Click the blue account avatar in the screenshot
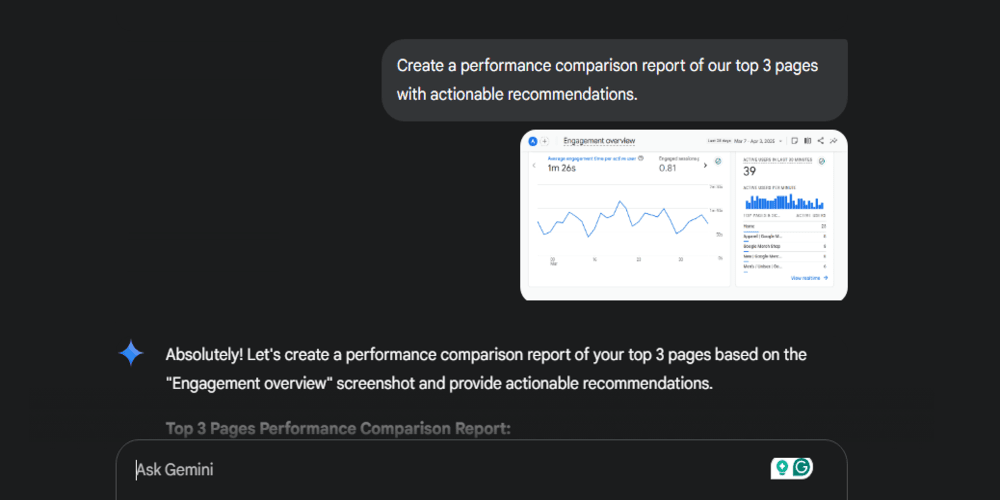Viewport: 1000px width, 500px height. tap(533, 141)
